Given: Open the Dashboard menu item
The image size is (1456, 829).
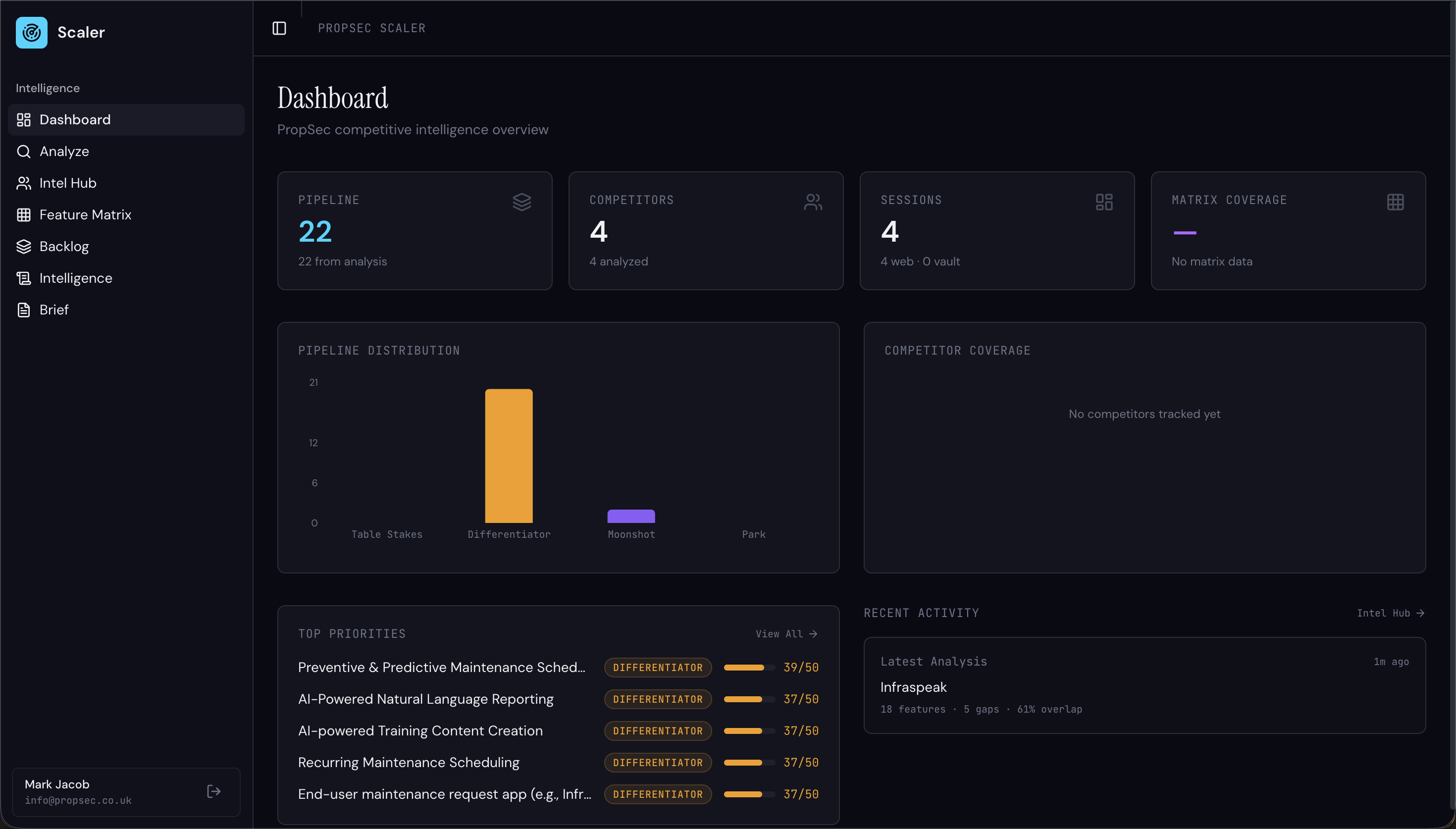Looking at the screenshot, I should (x=126, y=119).
